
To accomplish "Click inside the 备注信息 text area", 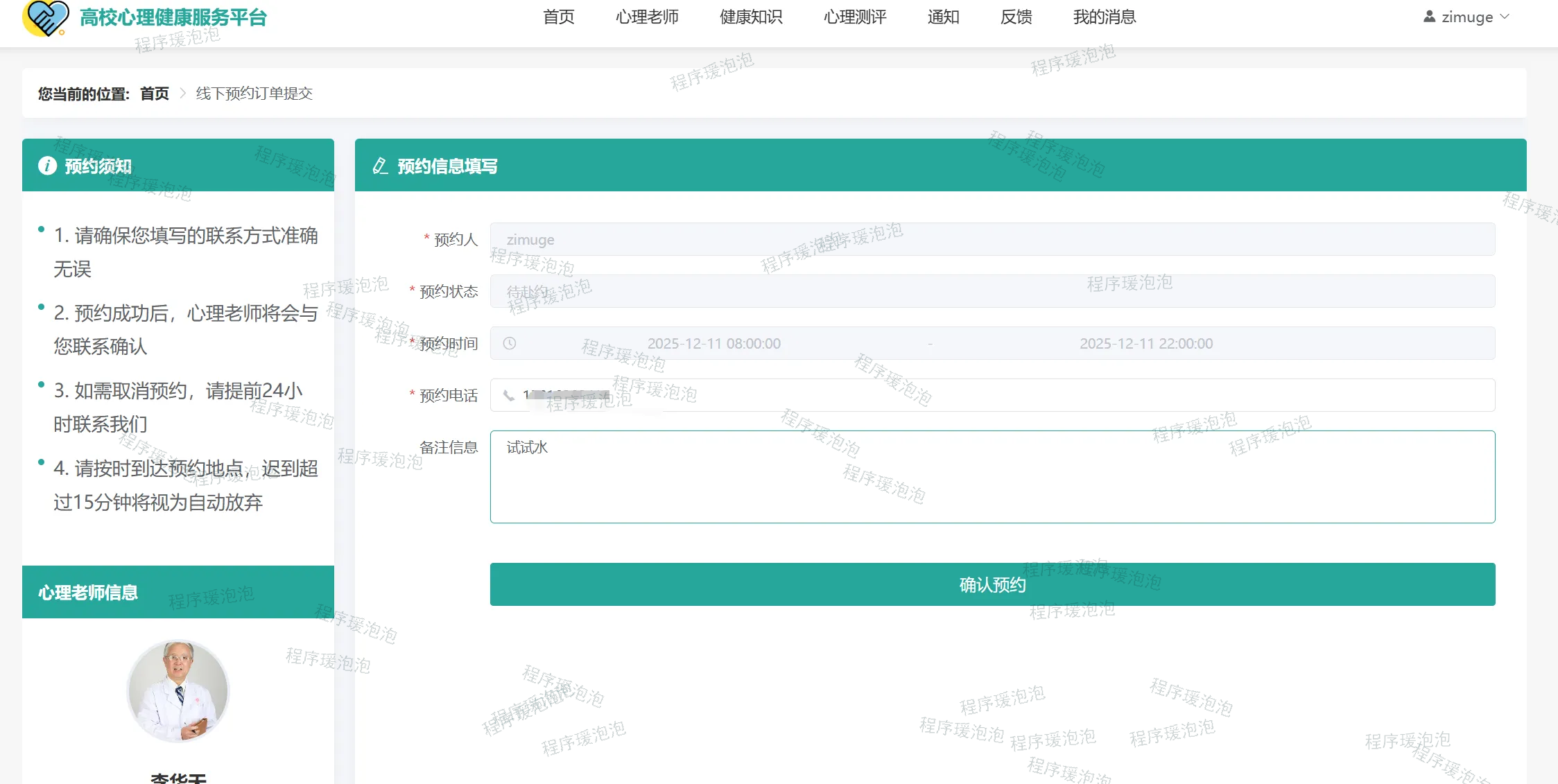I will click(x=992, y=477).
